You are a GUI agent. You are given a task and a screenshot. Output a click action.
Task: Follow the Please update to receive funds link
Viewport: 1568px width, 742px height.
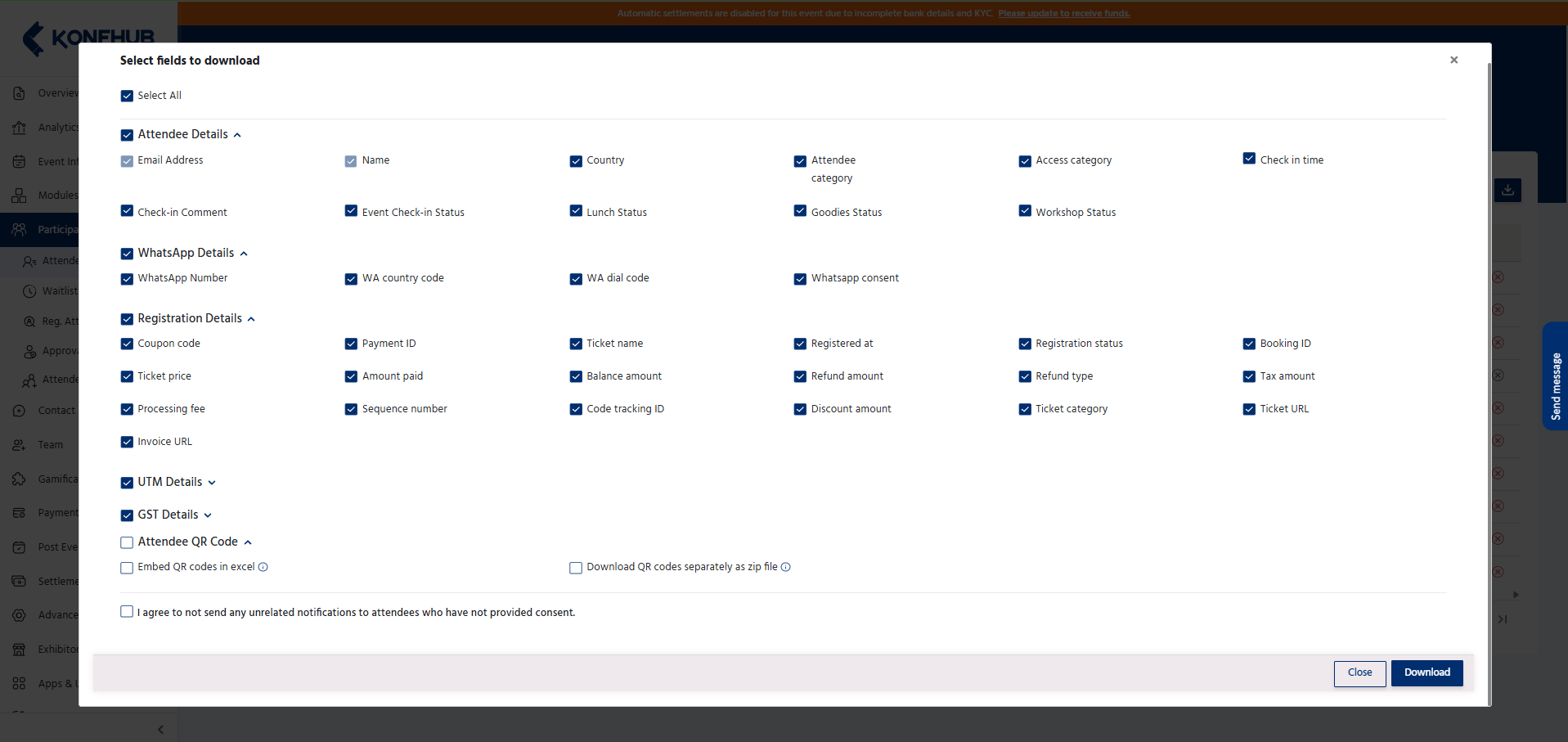[1064, 13]
